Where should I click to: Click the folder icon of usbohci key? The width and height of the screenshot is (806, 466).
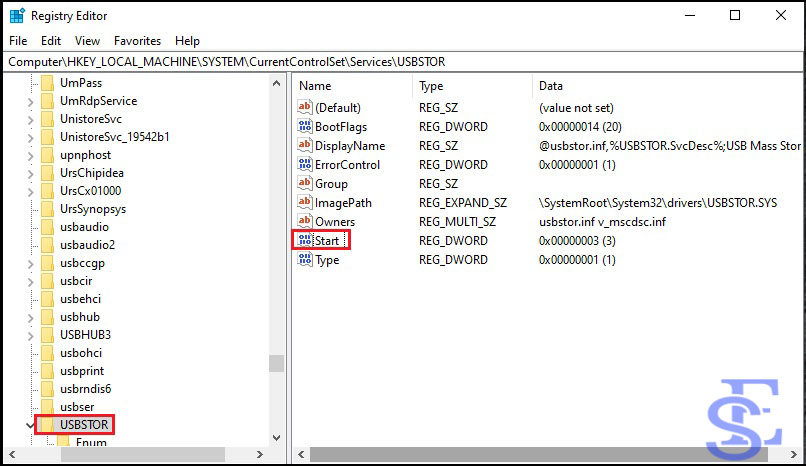coord(47,353)
